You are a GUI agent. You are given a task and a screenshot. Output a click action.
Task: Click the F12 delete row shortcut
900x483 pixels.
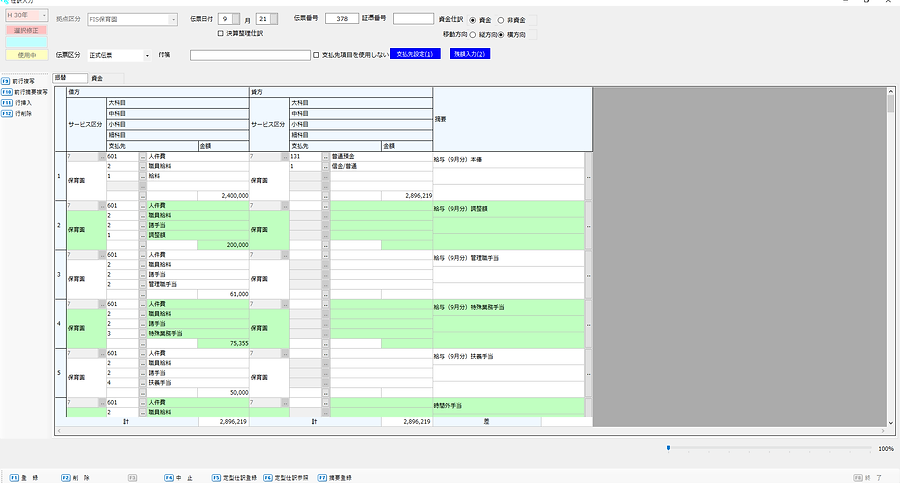(x=17, y=114)
